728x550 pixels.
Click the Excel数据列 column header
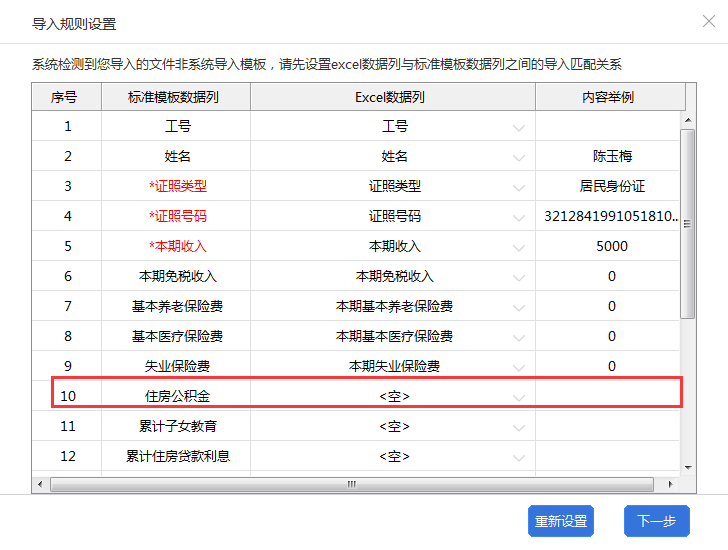(393, 97)
